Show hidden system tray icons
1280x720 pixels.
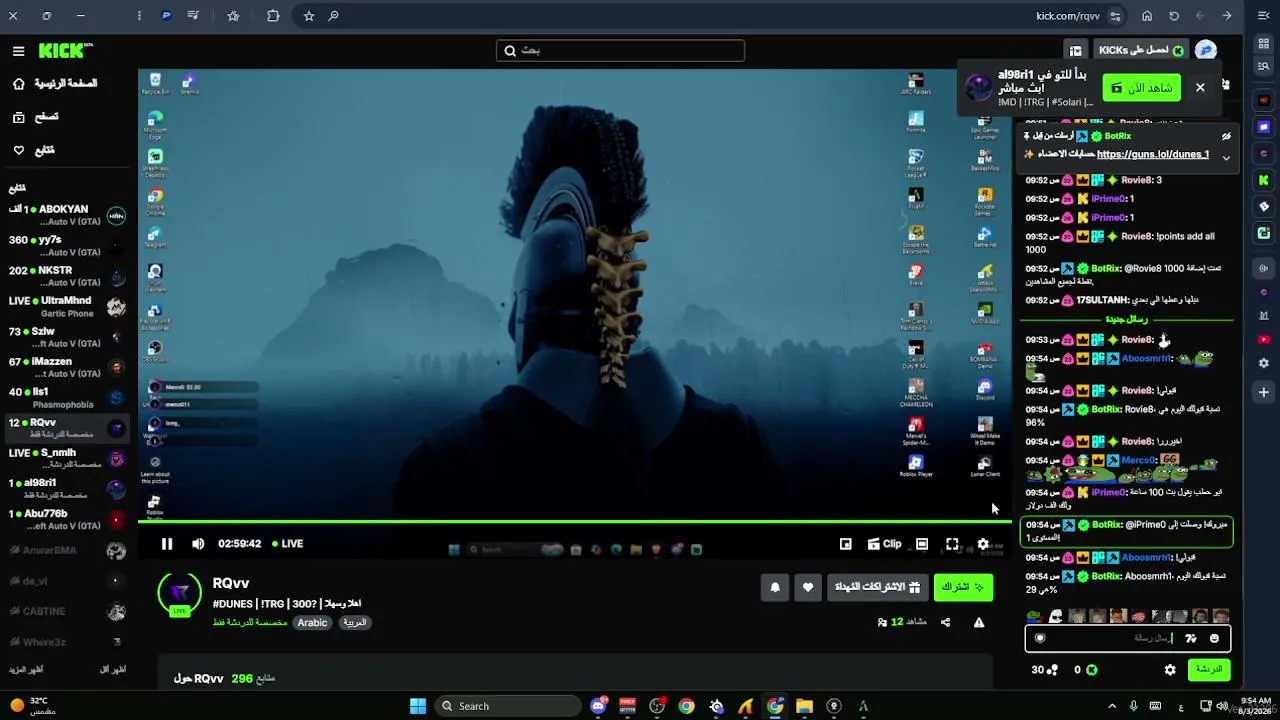coord(1111,706)
